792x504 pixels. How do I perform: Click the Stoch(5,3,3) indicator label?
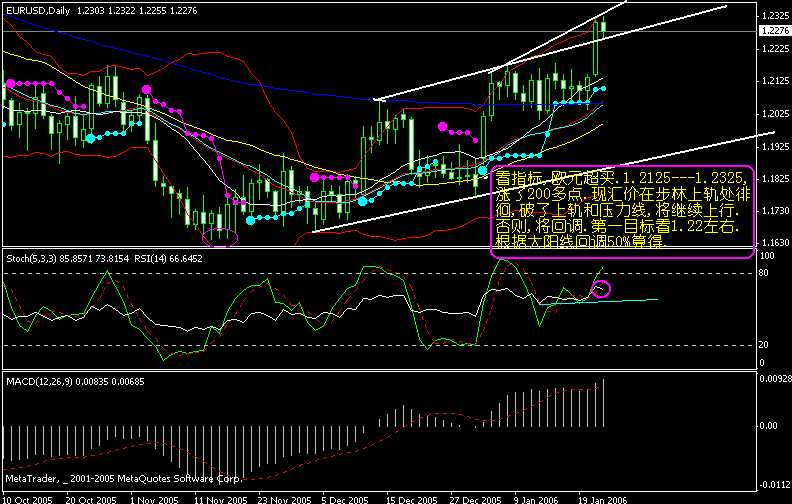click(x=32, y=259)
